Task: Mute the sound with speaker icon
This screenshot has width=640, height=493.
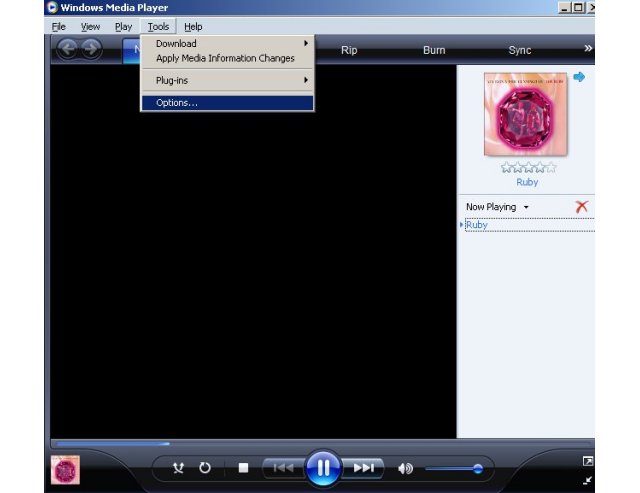Action: (x=405, y=469)
